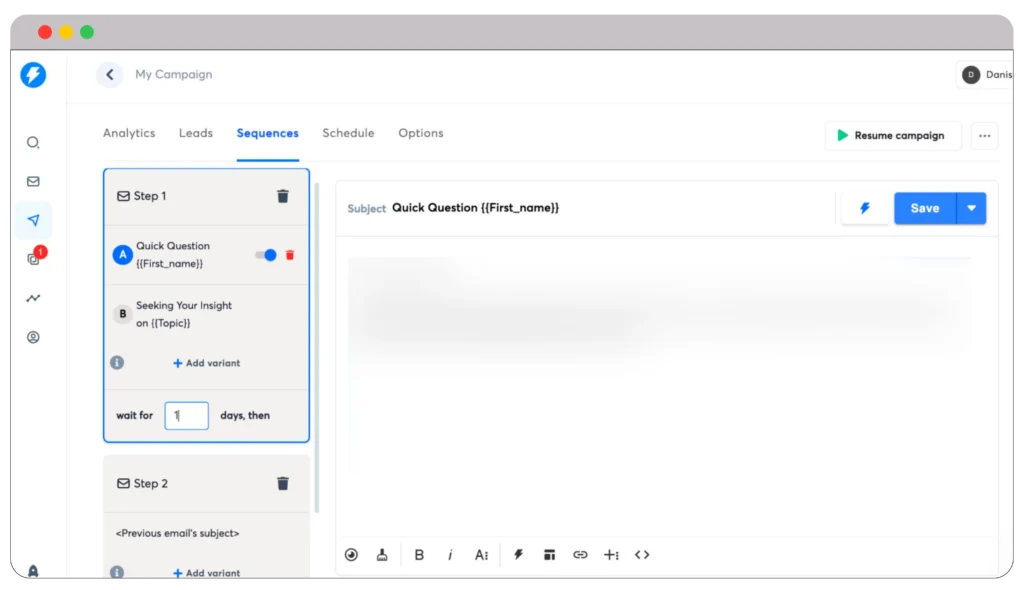Open the account icon in the sidebar
The height and width of the screenshot is (590, 1024).
[33, 337]
